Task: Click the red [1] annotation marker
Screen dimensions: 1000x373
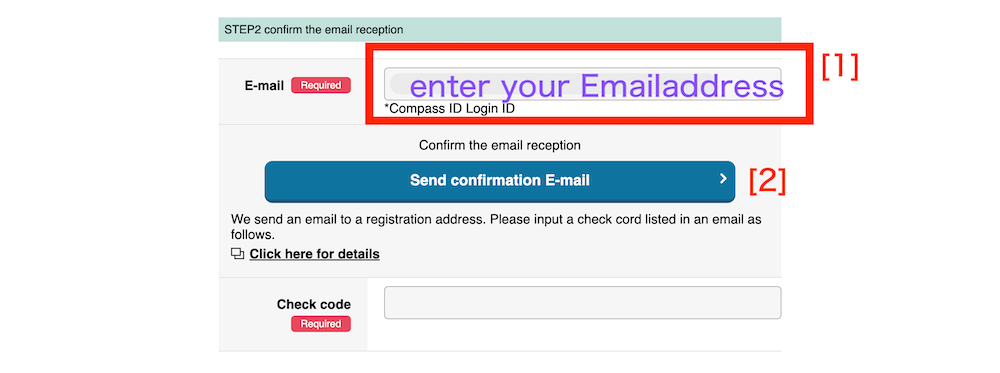Action: click(840, 66)
